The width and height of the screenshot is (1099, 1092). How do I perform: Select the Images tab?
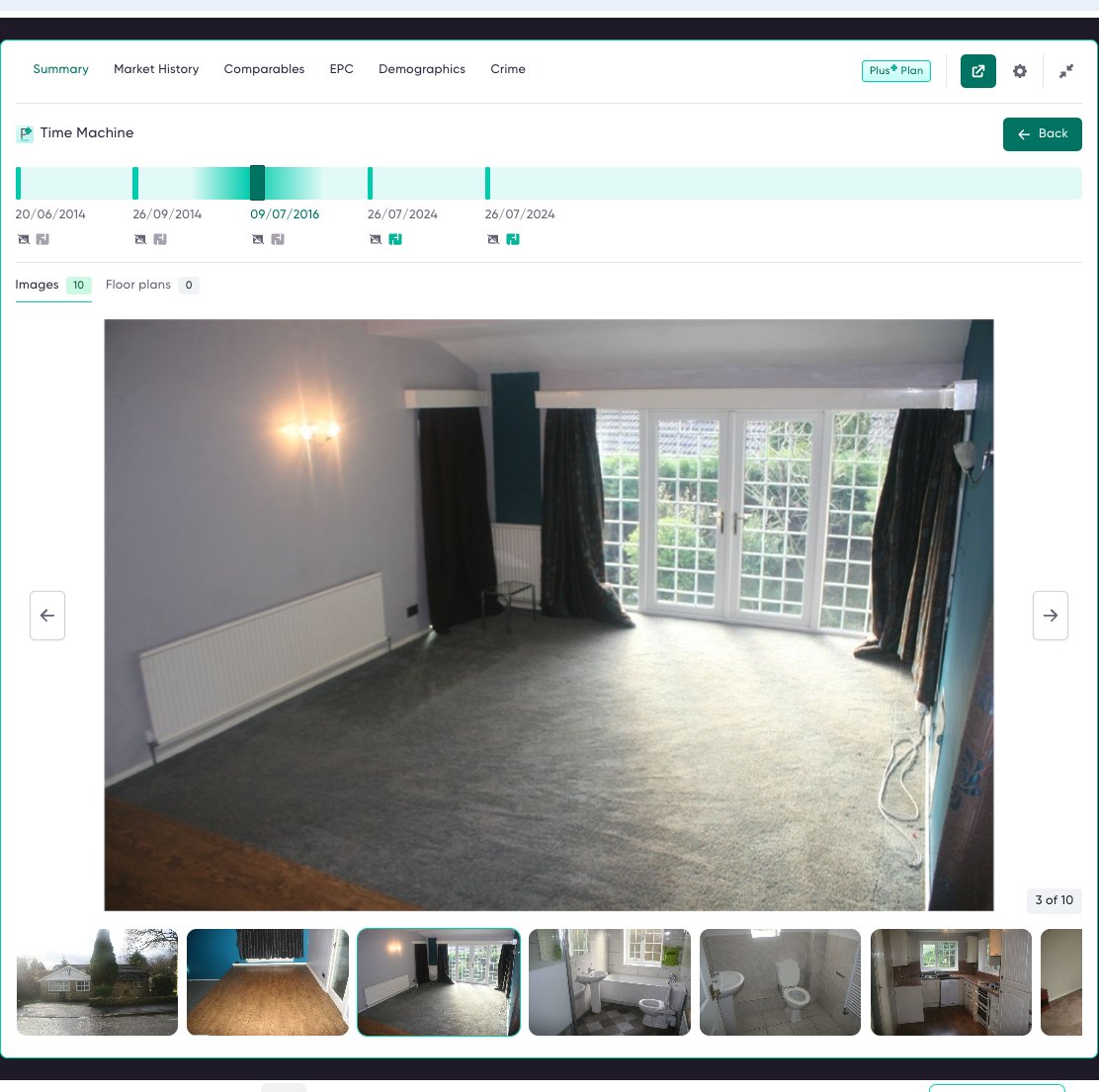53,286
